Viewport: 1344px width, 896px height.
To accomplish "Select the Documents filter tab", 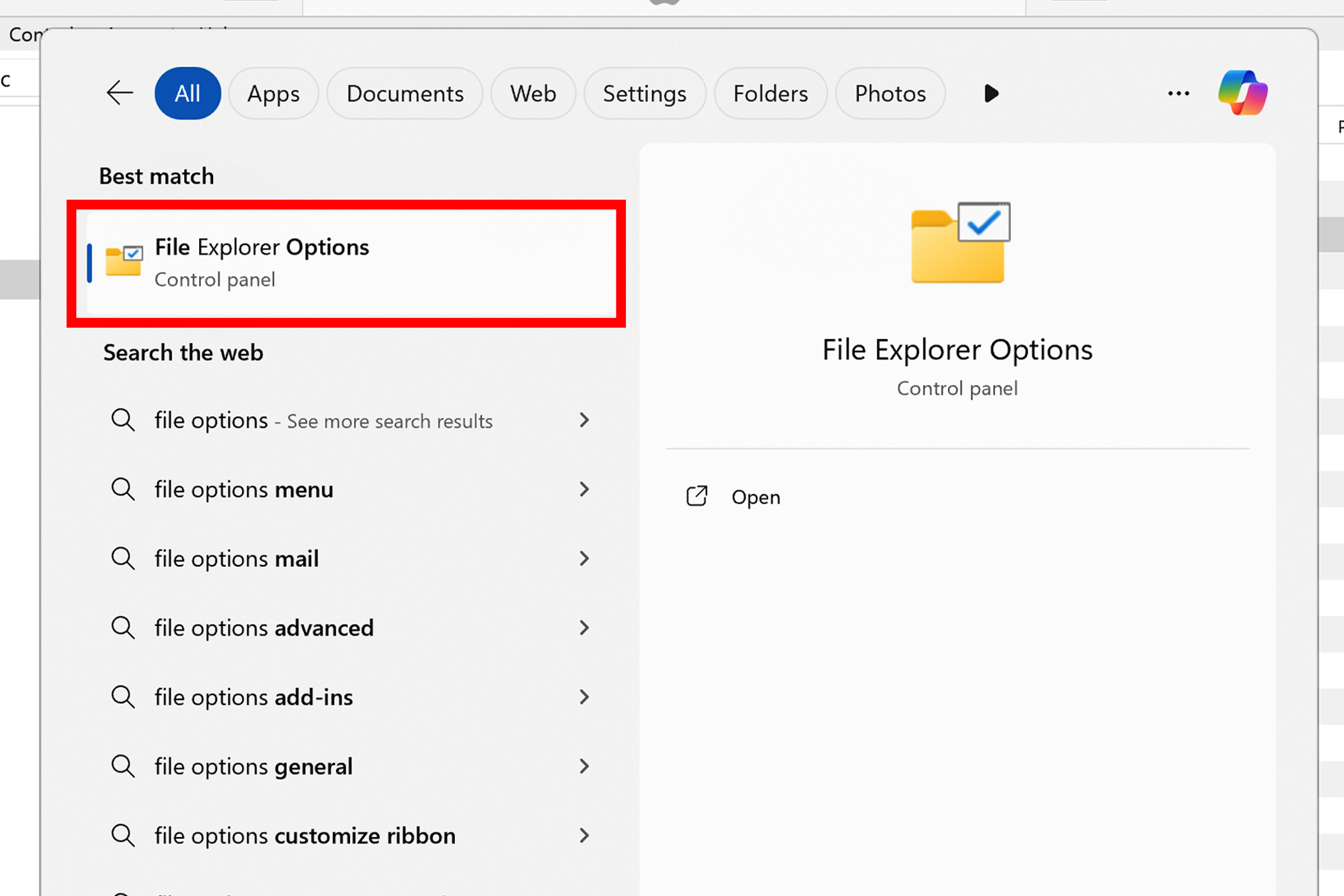I will coord(405,93).
